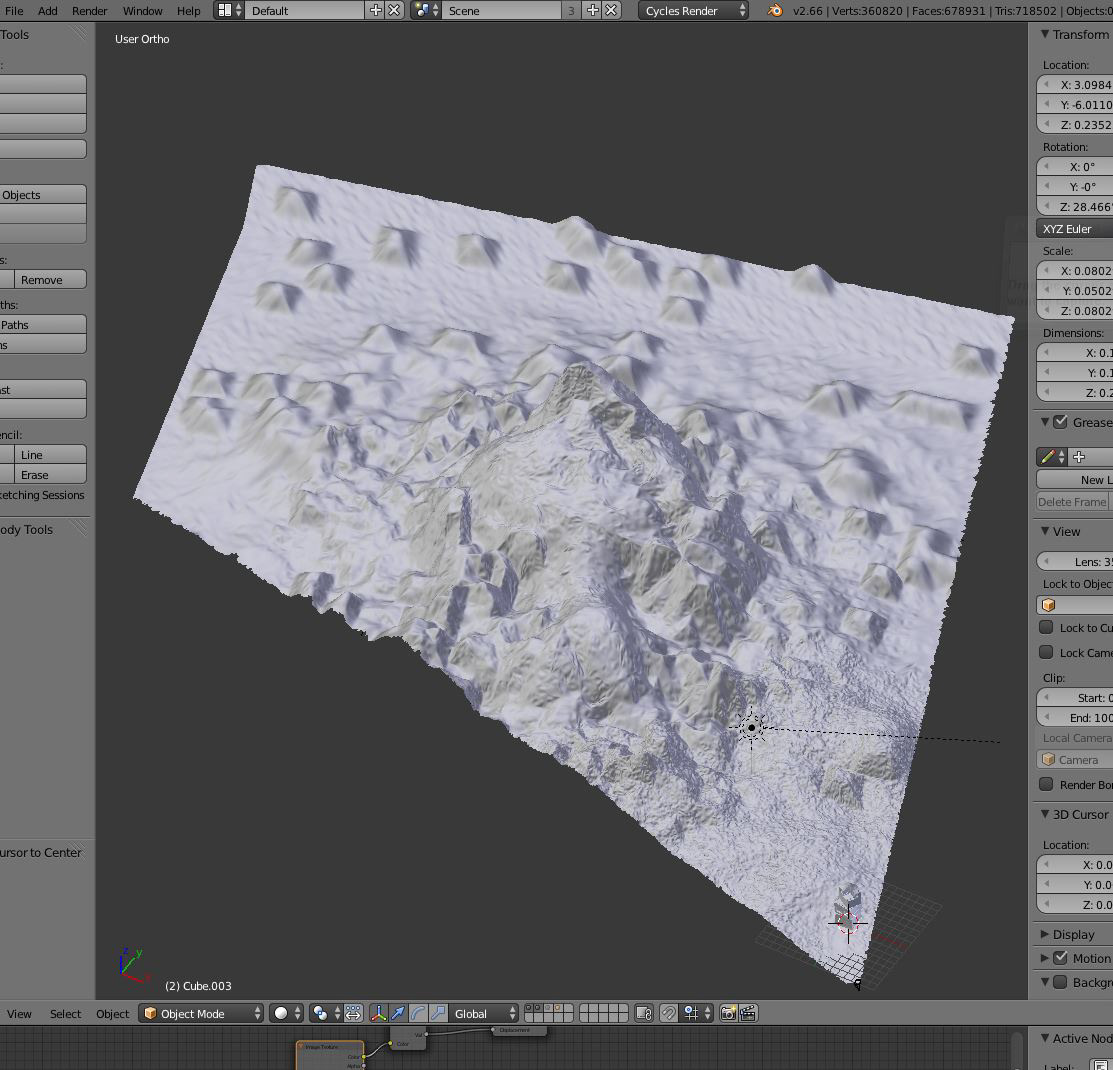Click the grease pencil data icon
Image resolution: width=1113 pixels, height=1070 pixels.
(1051, 457)
